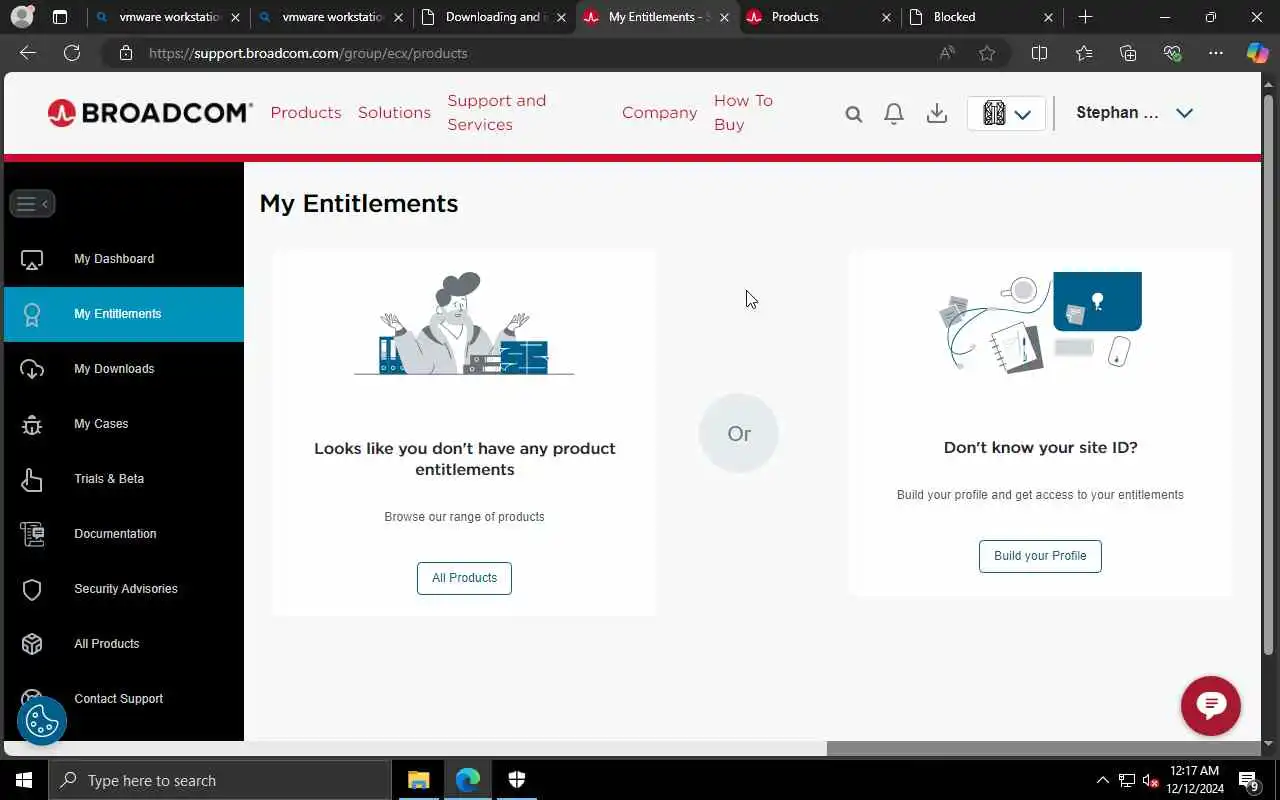Click the My Downloads cloud icon
The height and width of the screenshot is (800, 1280).
[32, 370]
